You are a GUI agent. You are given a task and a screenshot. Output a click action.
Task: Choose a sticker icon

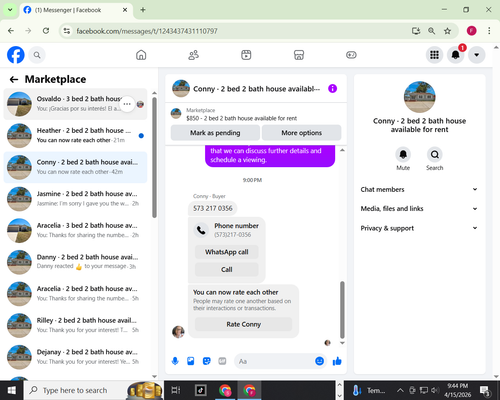(x=207, y=361)
